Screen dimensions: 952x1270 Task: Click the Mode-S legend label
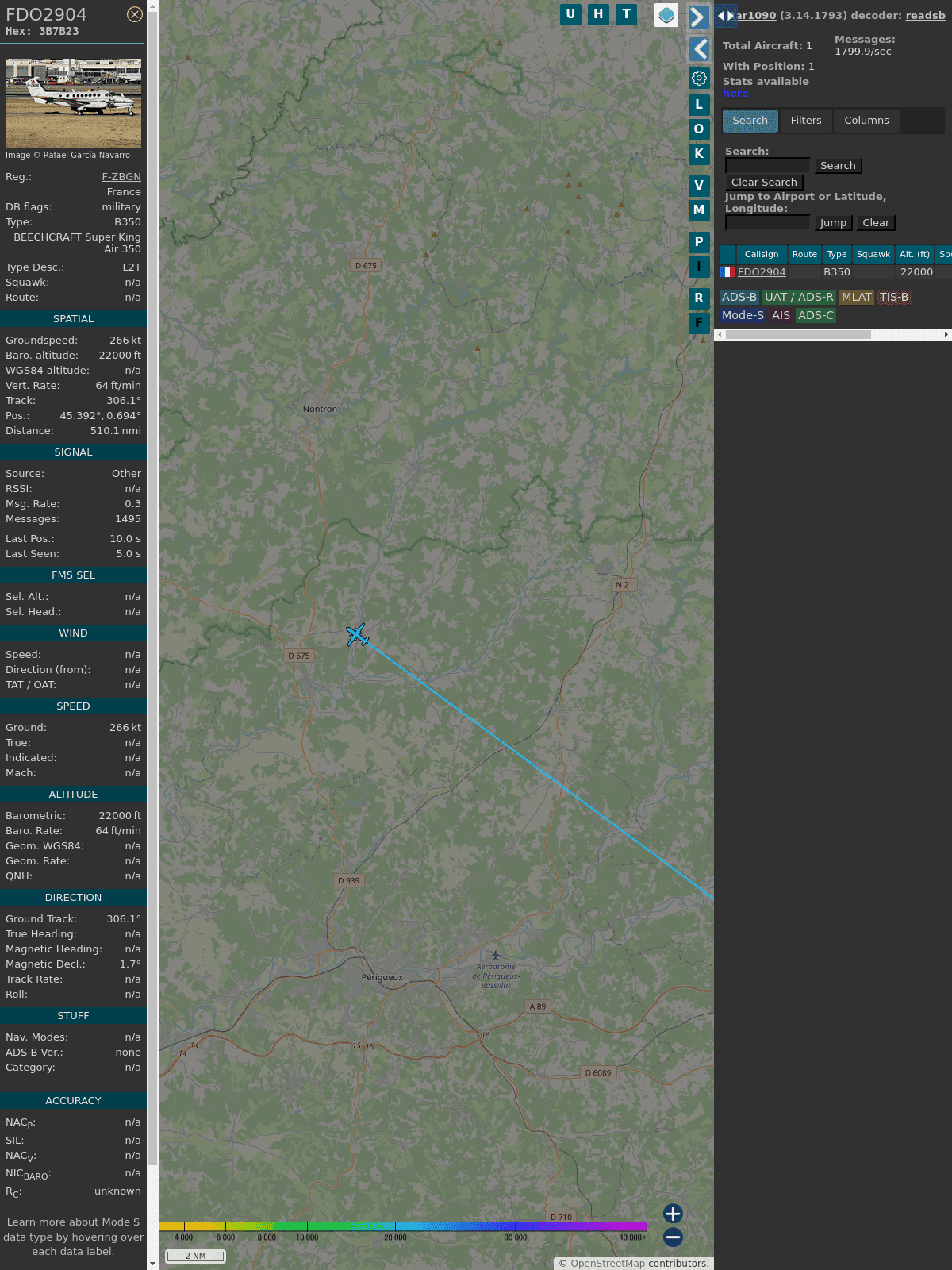tap(743, 316)
